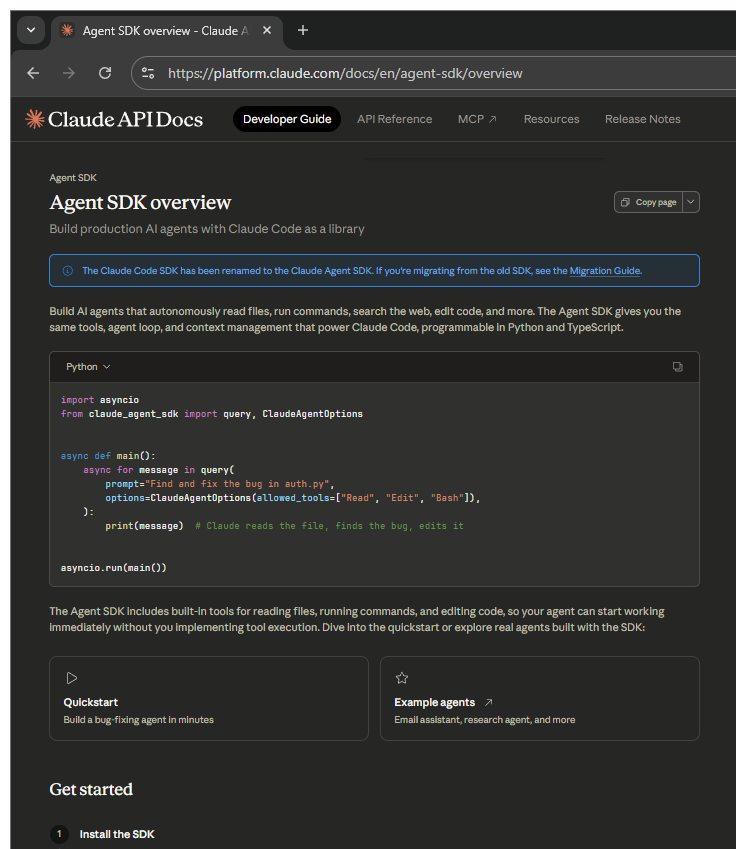This screenshot has width=736, height=849.
Task: Select the Developer Guide tab
Action: tap(287, 119)
